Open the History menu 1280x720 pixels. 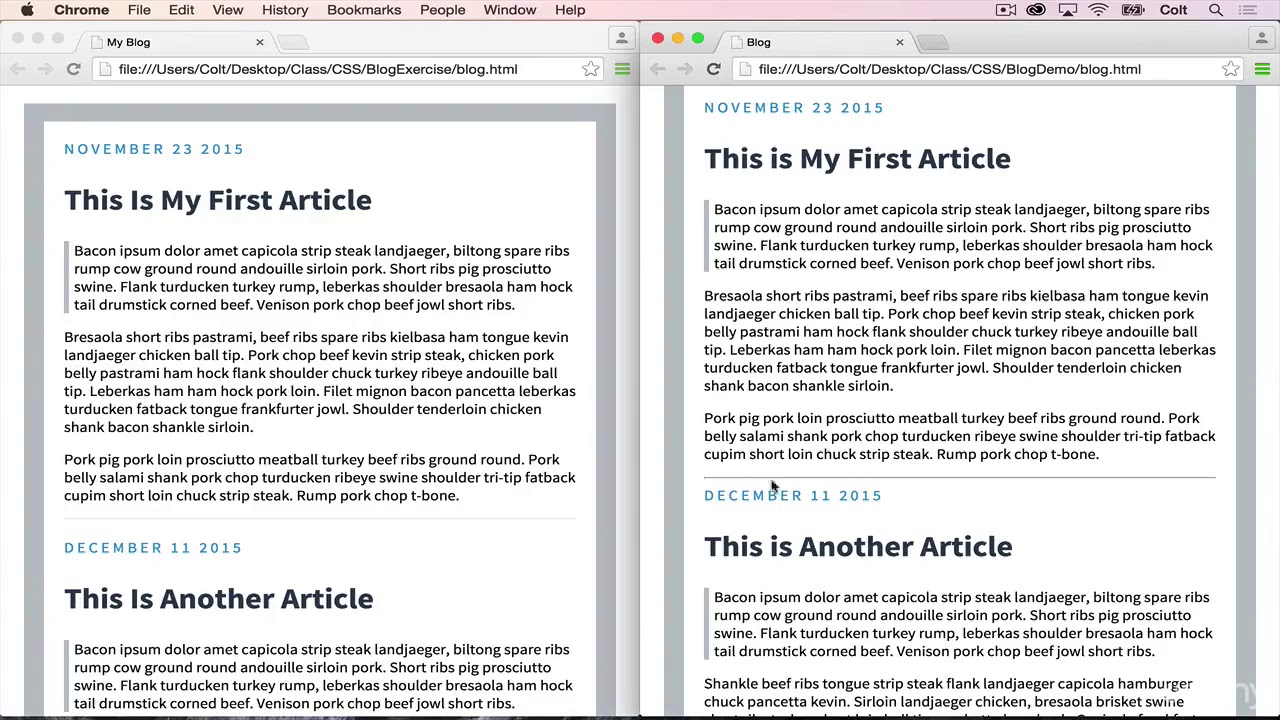[285, 10]
